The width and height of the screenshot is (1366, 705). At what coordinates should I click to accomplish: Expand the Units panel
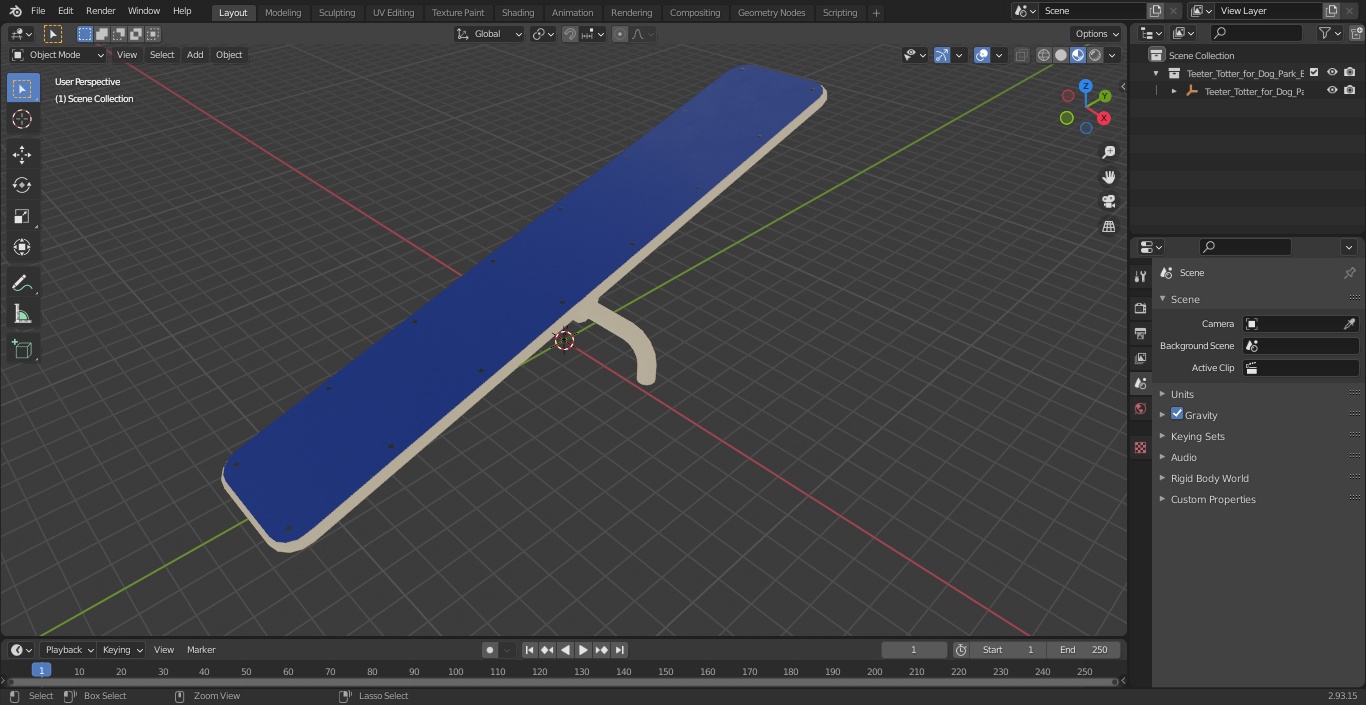coord(1182,394)
